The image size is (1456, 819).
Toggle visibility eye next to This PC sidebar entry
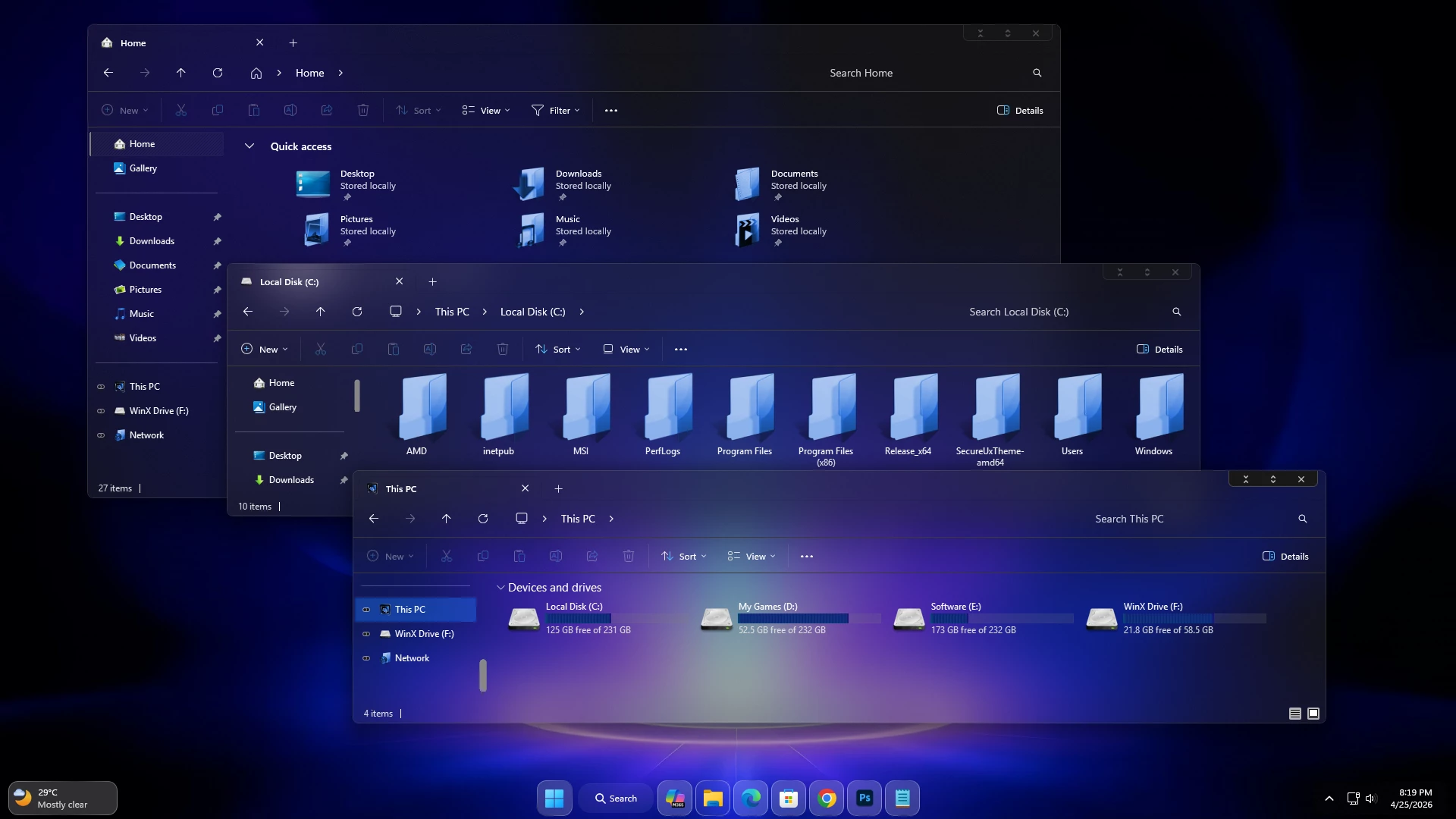(x=367, y=609)
